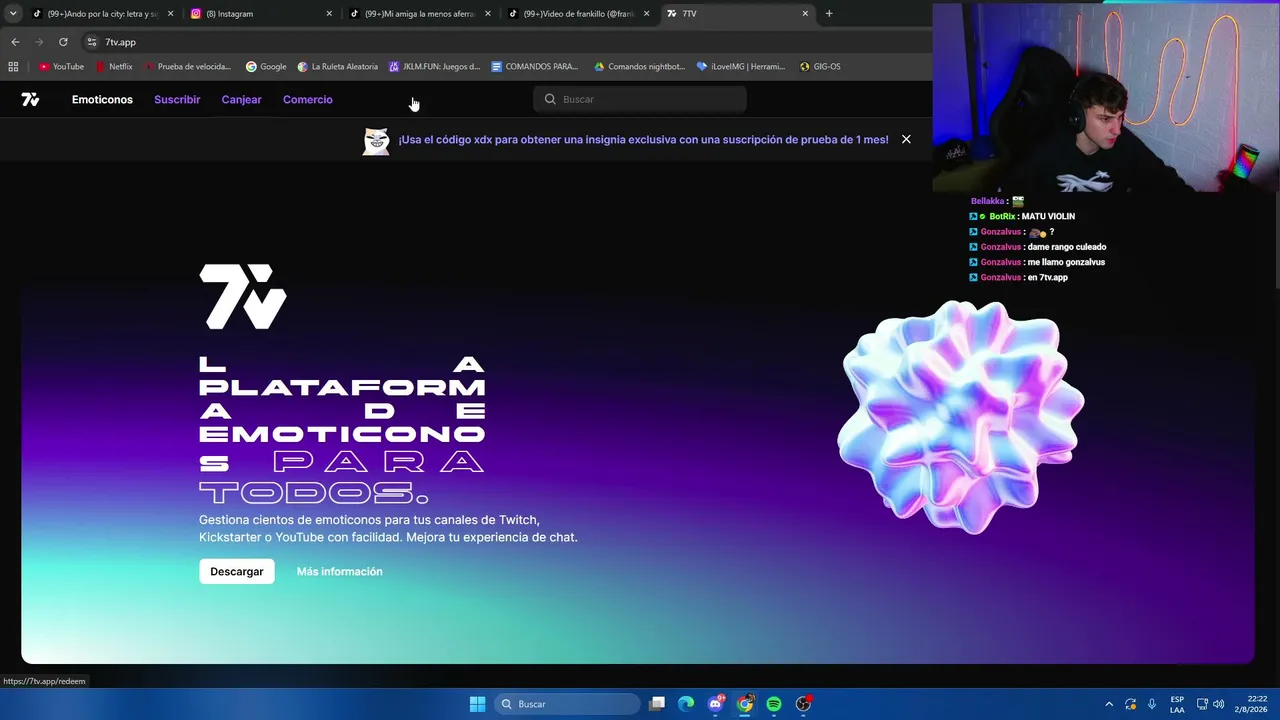Click the large 7TV hero logo
The image size is (1280, 720).
click(243, 297)
